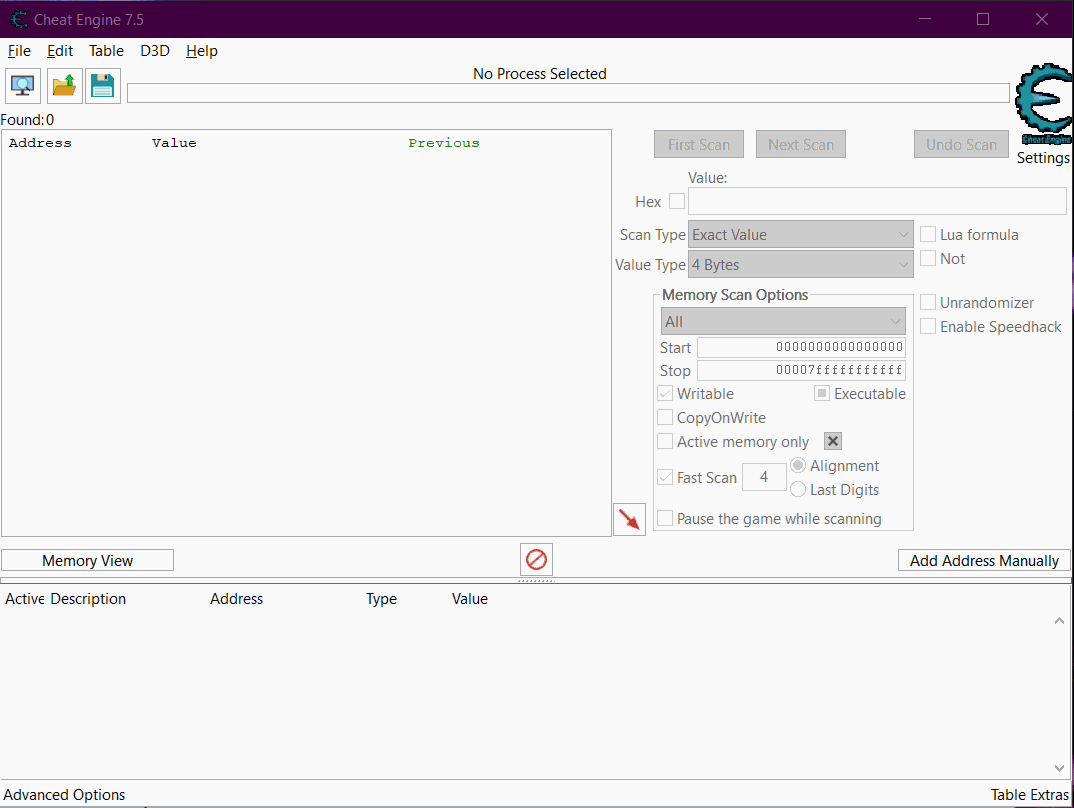
Task: Click the scan progress bar
Action: 569,93
